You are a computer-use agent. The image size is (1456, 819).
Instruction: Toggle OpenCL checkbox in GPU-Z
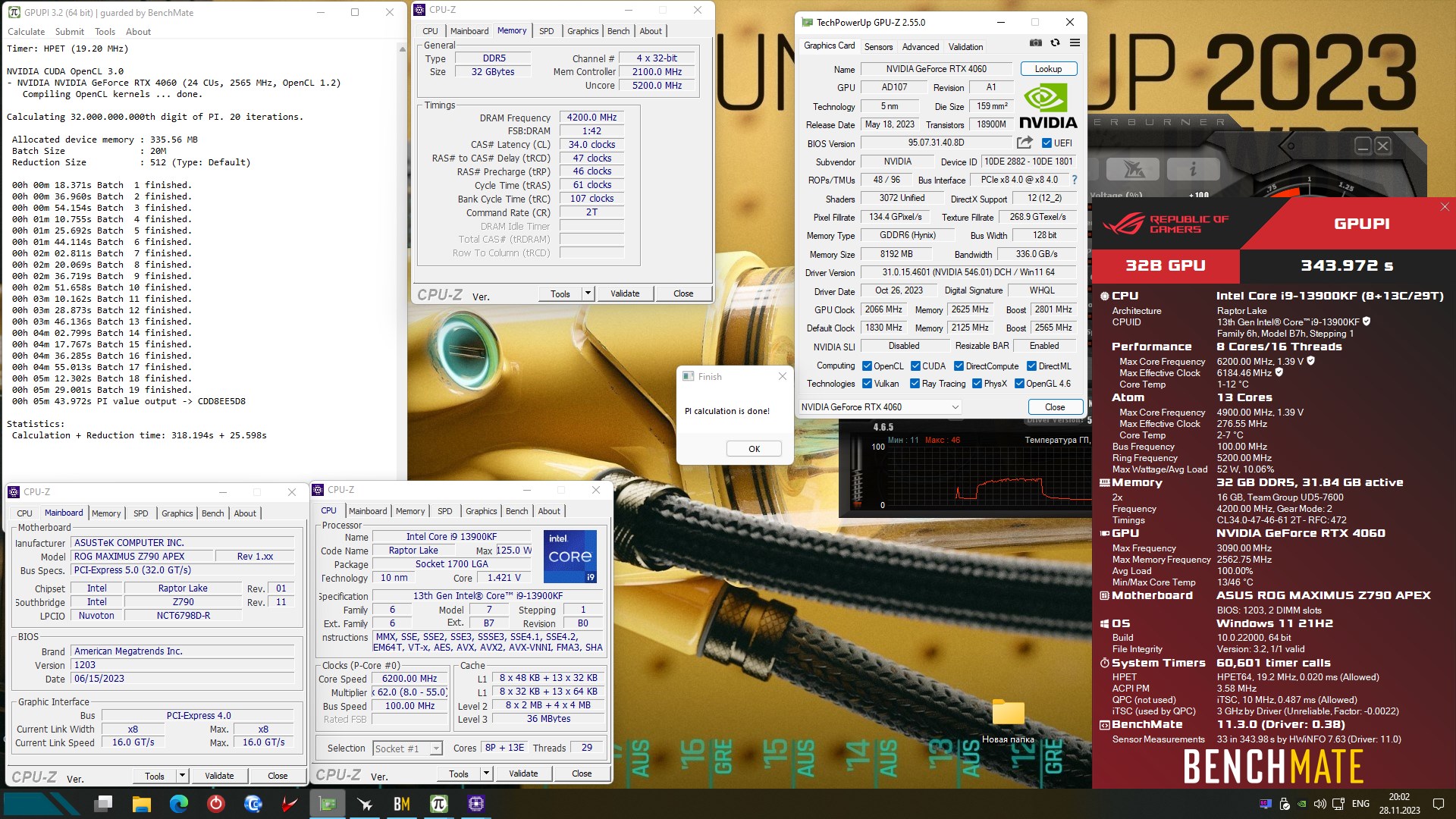click(867, 366)
